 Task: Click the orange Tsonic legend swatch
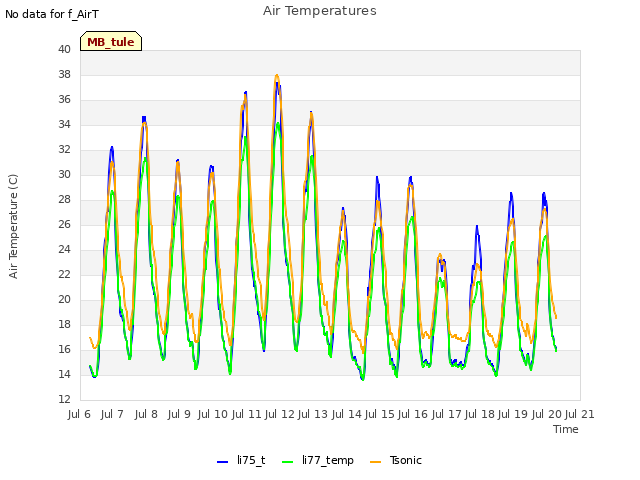pos(375,462)
